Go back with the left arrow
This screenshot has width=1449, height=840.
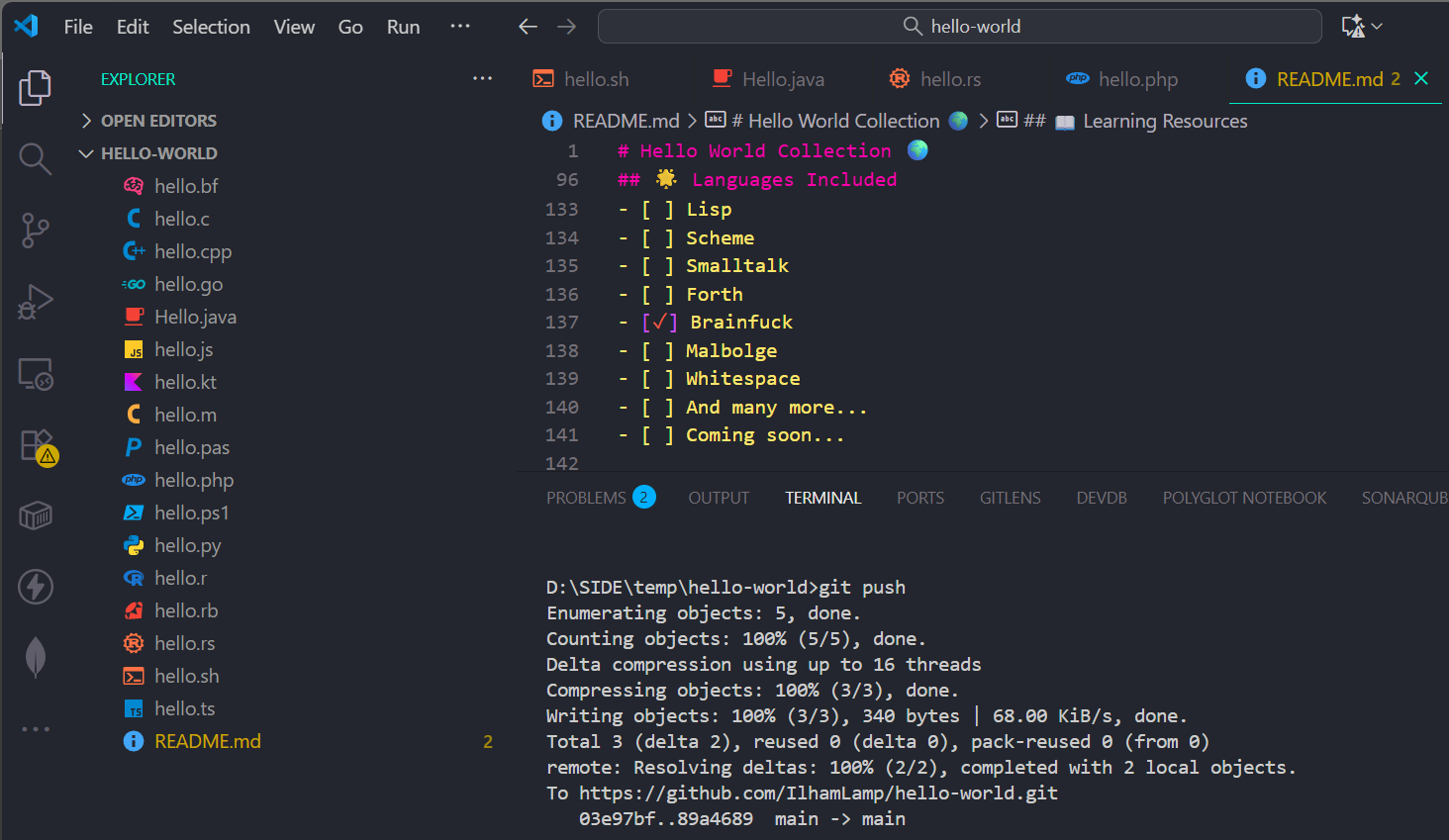tap(528, 27)
